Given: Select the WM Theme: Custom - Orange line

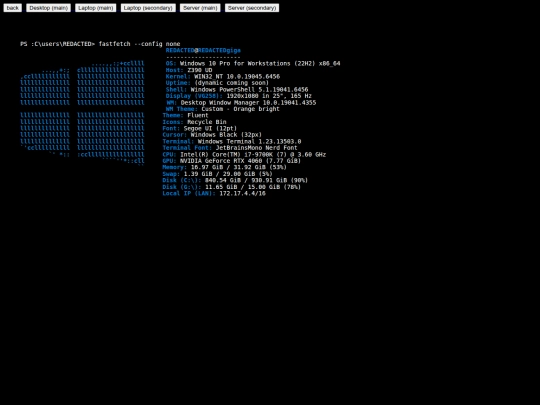Looking at the screenshot, I should click(x=222, y=109).
